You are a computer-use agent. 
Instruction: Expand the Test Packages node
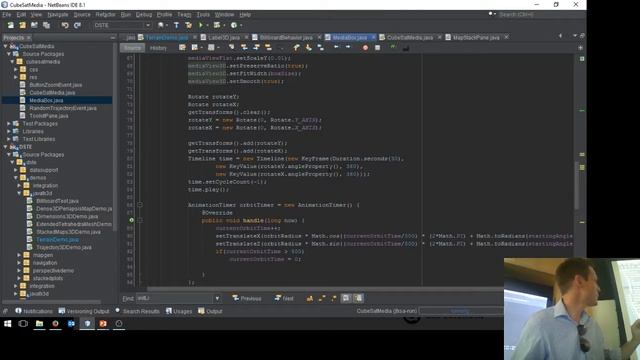[9, 123]
